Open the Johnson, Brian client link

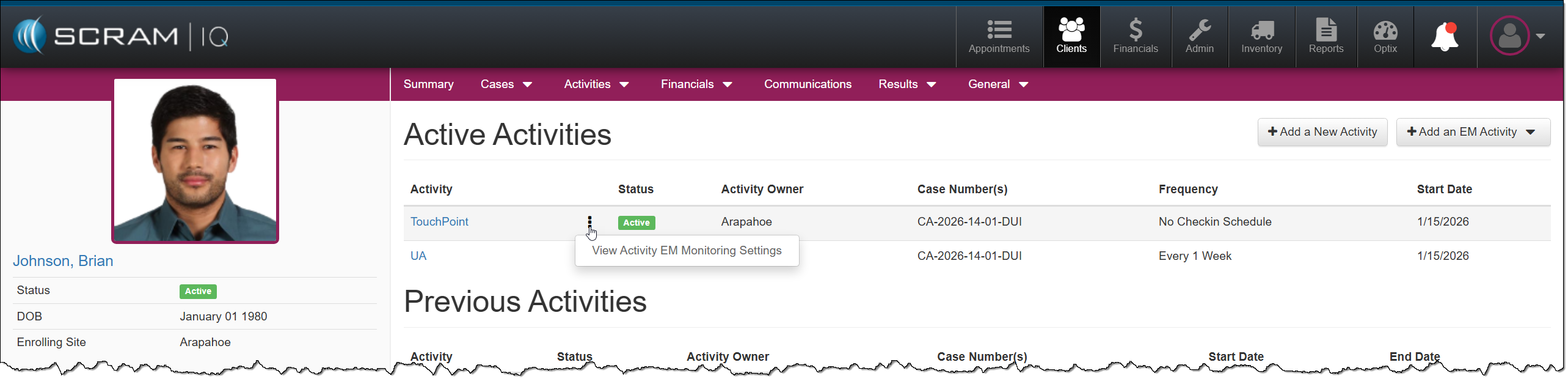tap(64, 261)
